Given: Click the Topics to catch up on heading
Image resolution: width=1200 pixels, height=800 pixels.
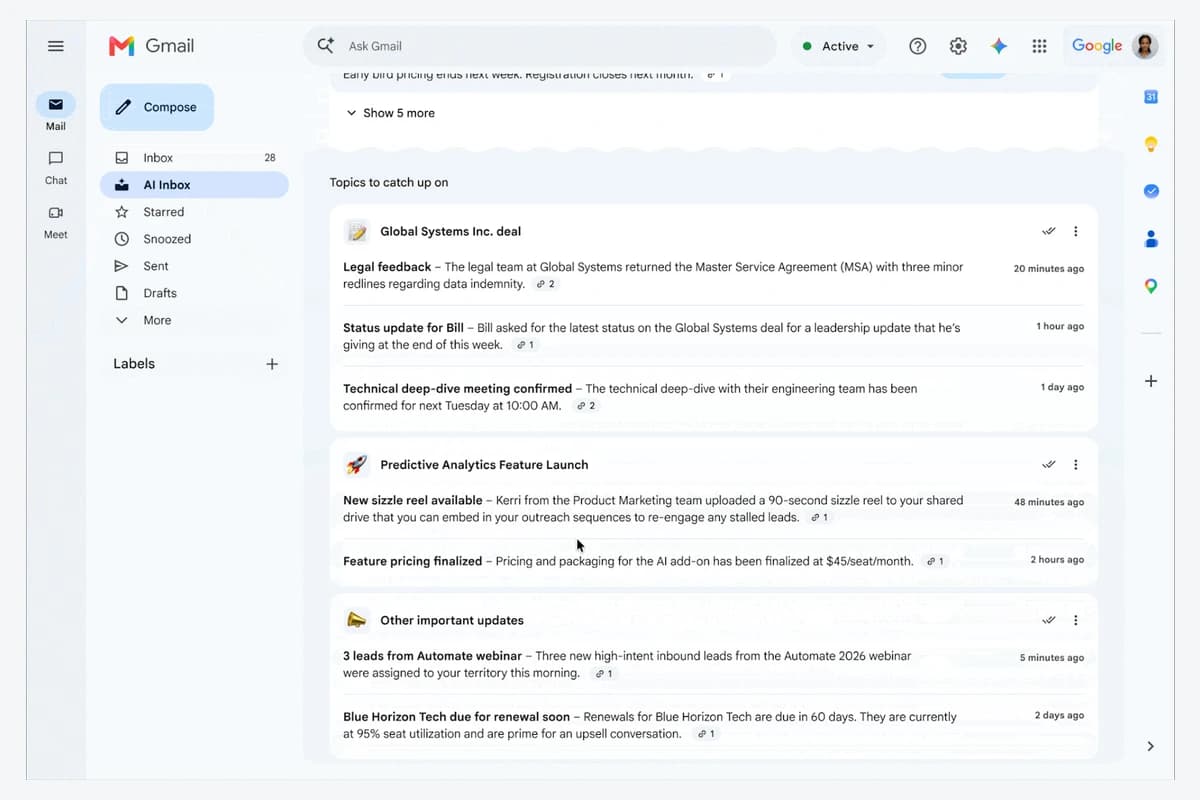Looking at the screenshot, I should click(389, 182).
